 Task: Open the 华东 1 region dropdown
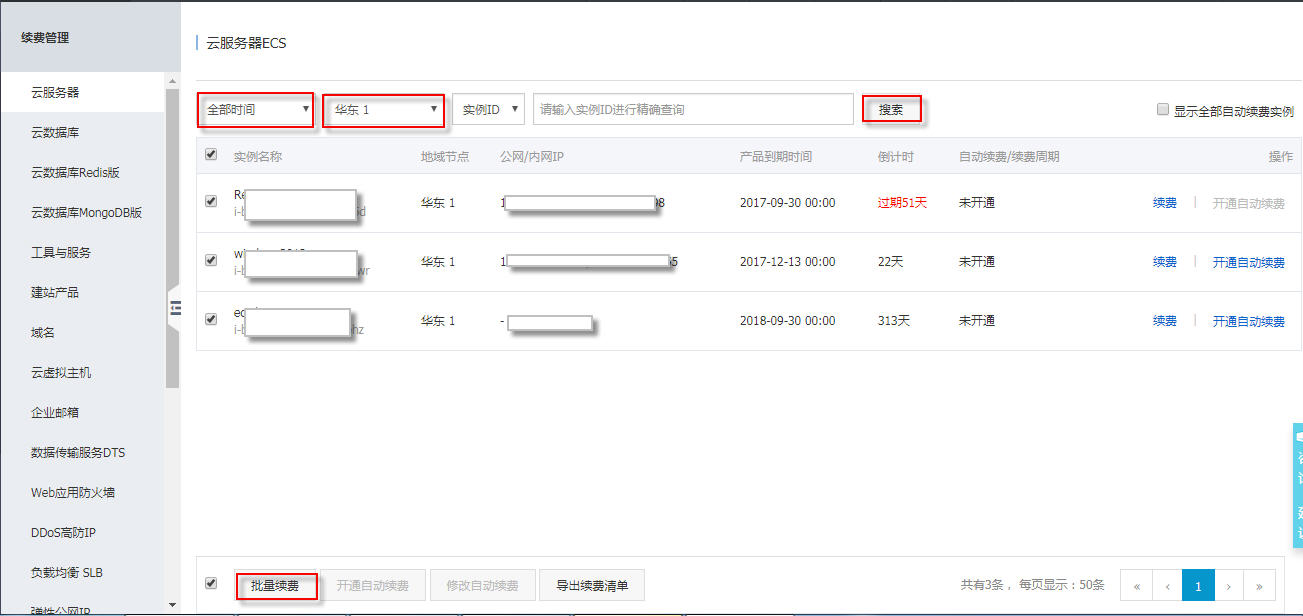point(385,109)
